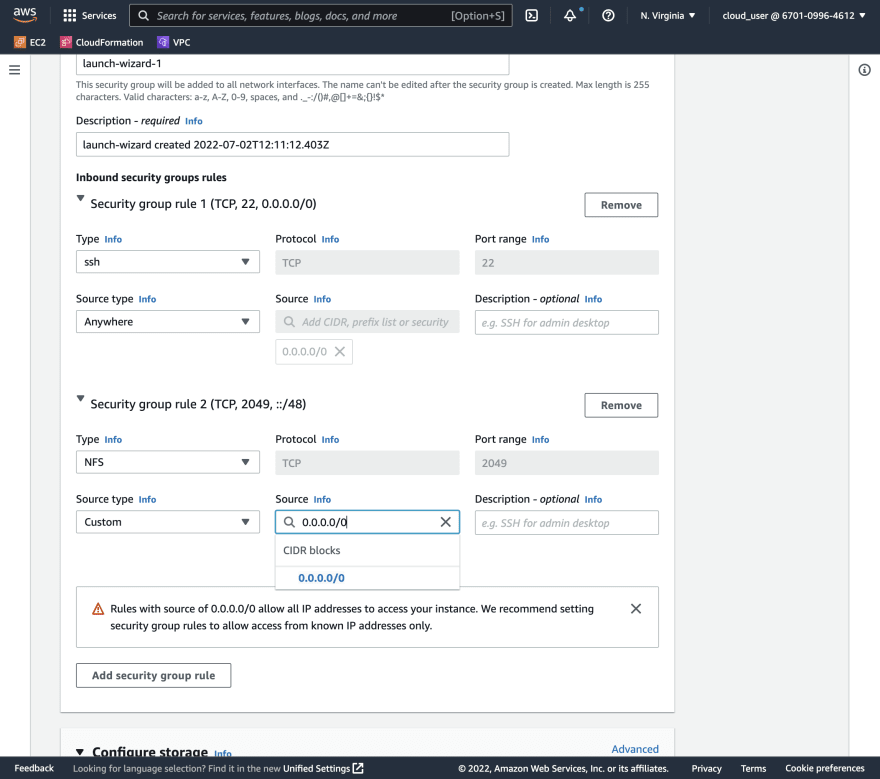The width and height of the screenshot is (880, 779).
Task: Click the CIDR blocks heading in suggestions
Action: [311, 550]
